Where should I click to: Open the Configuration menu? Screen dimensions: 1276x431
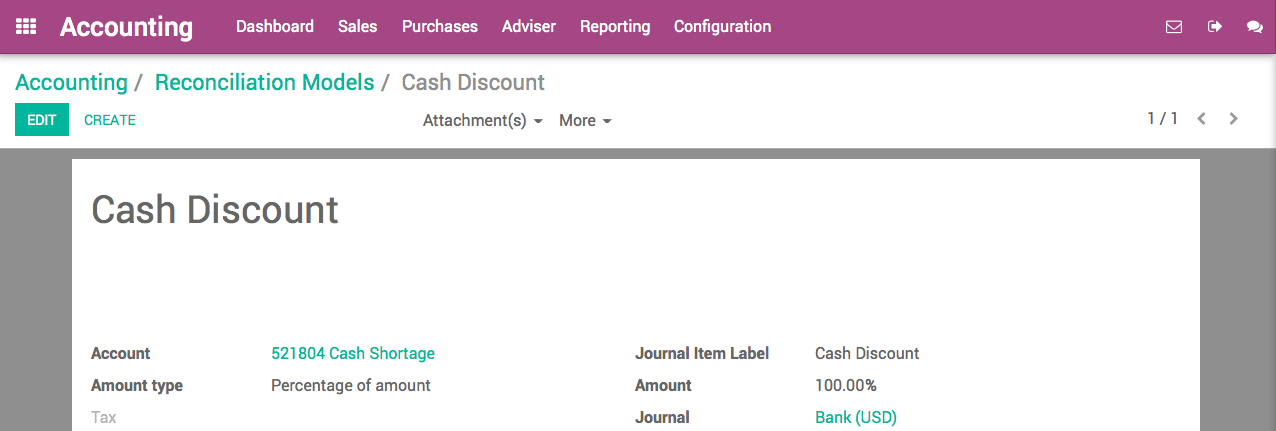click(x=722, y=27)
